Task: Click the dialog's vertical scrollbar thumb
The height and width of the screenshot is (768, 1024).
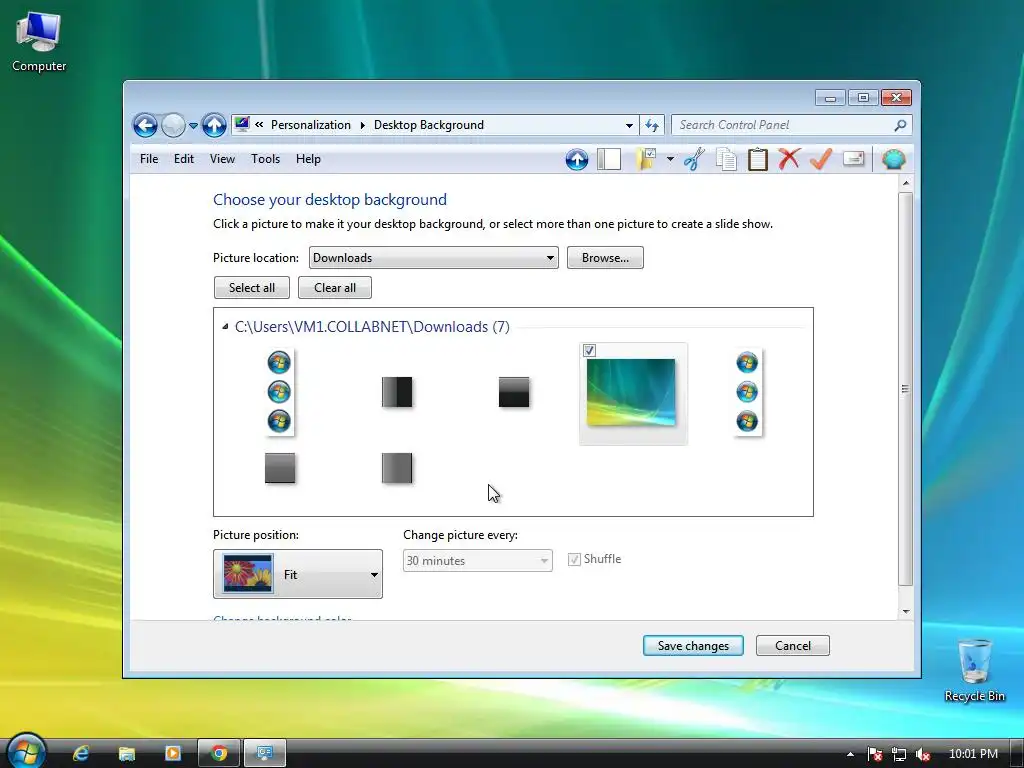Action: pyautogui.click(x=905, y=389)
